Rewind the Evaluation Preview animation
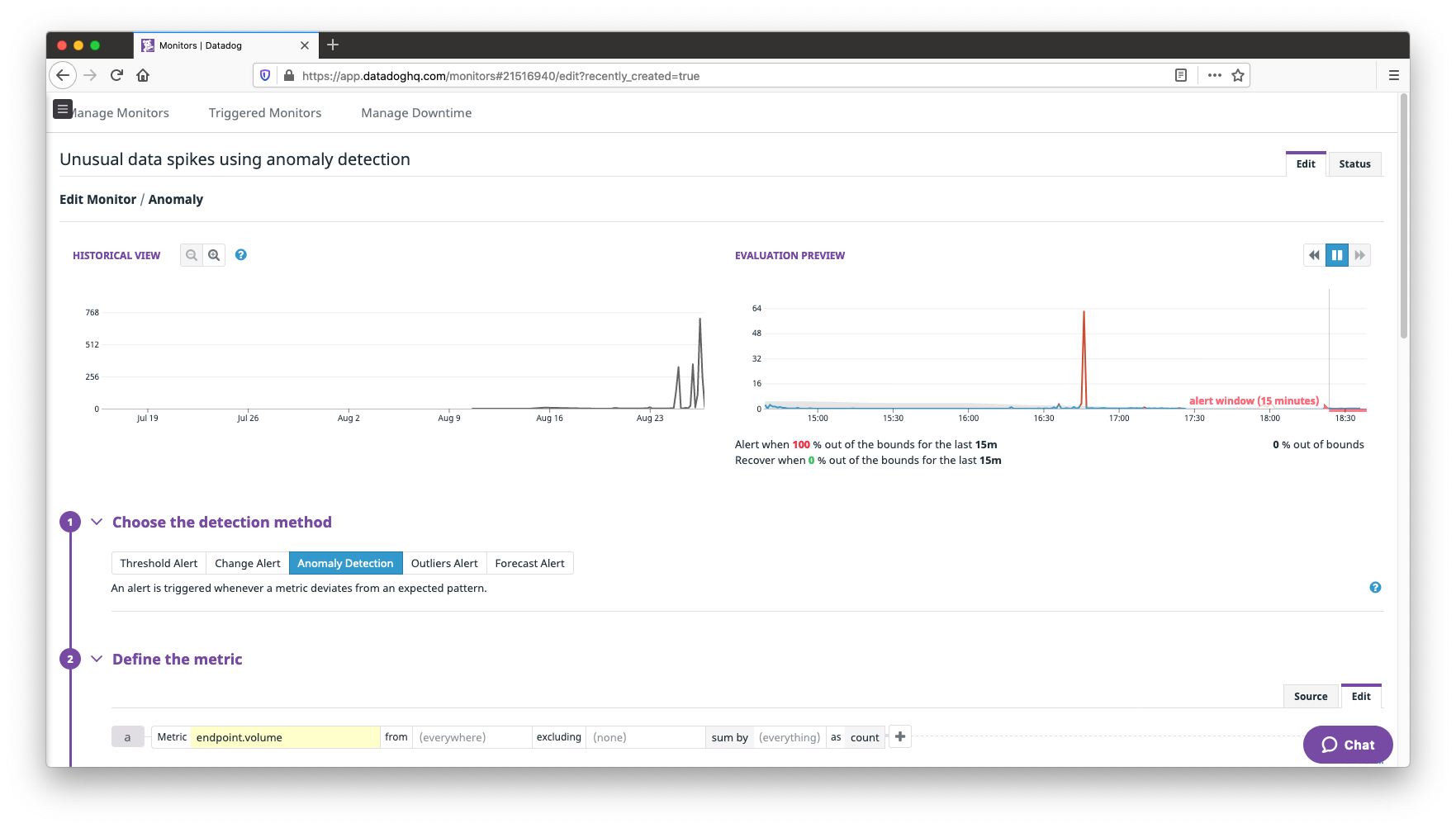 coord(1314,255)
